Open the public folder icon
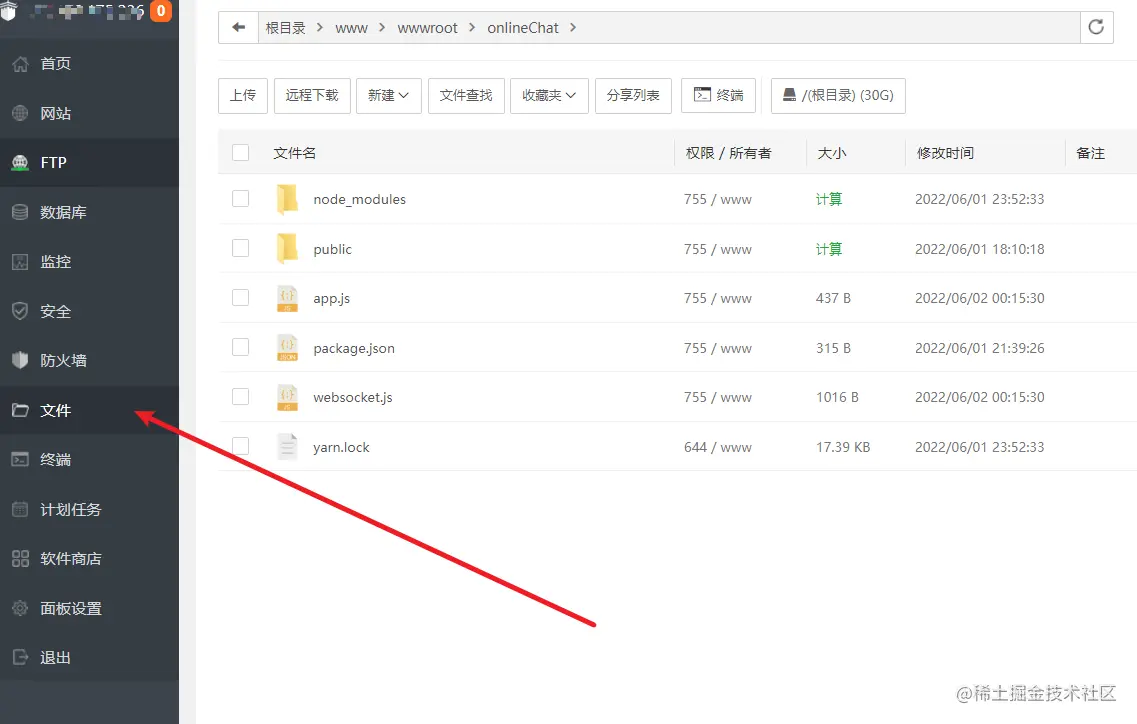Viewport: 1137px width, 724px height. (x=287, y=249)
